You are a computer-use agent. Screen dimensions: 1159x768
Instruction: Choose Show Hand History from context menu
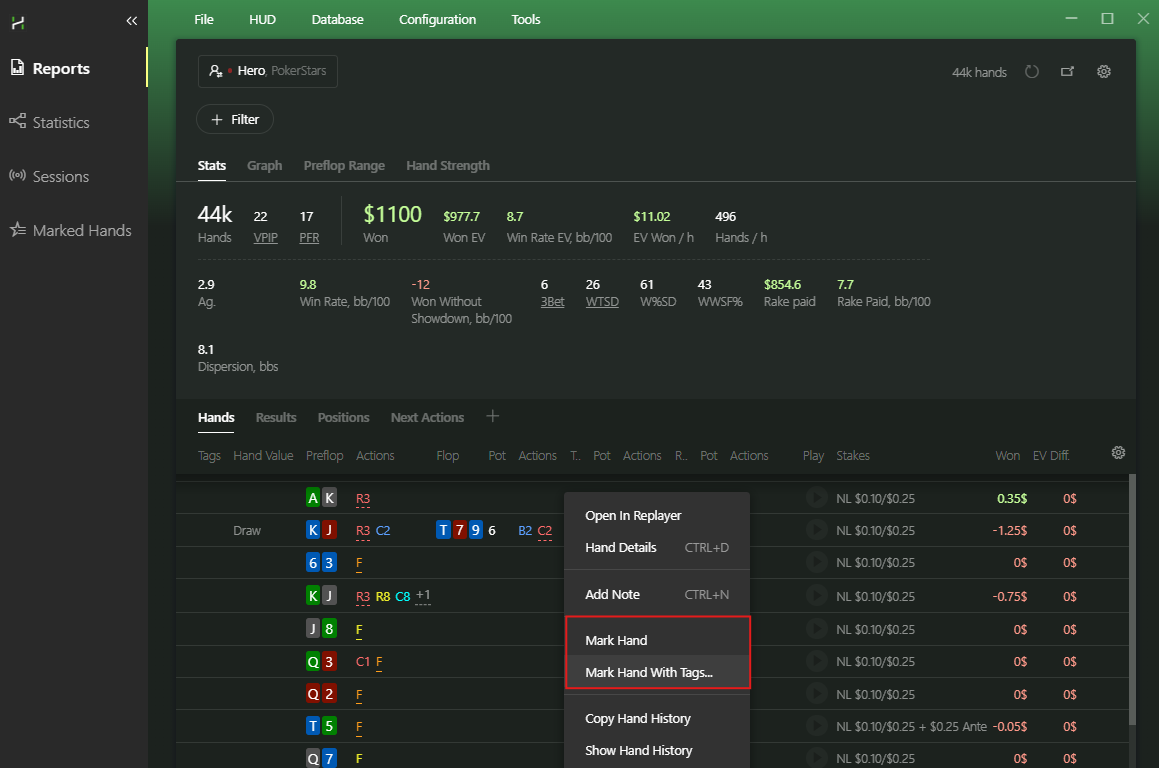click(x=657, y=750)
